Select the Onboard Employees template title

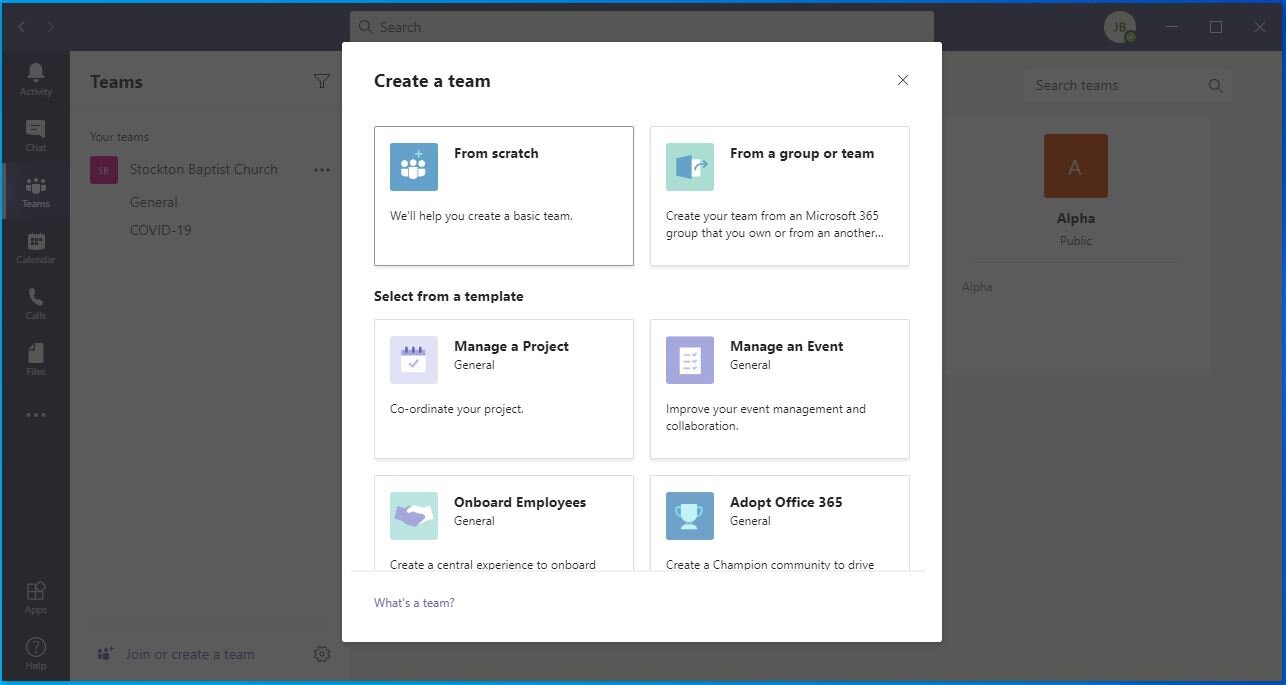tap(520, 502)
